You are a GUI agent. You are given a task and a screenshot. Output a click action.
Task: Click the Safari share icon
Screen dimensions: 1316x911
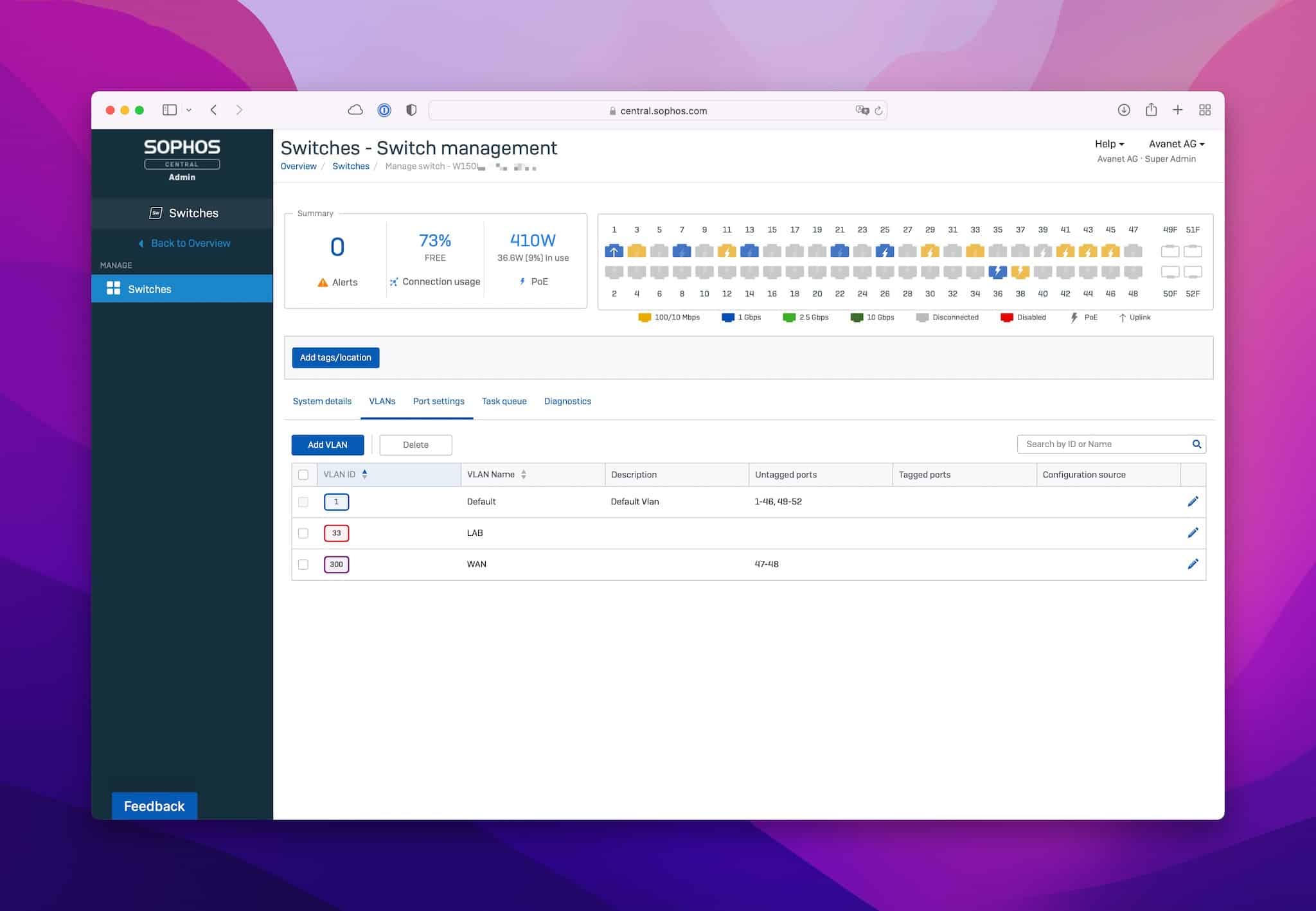tap(1151, 110)
